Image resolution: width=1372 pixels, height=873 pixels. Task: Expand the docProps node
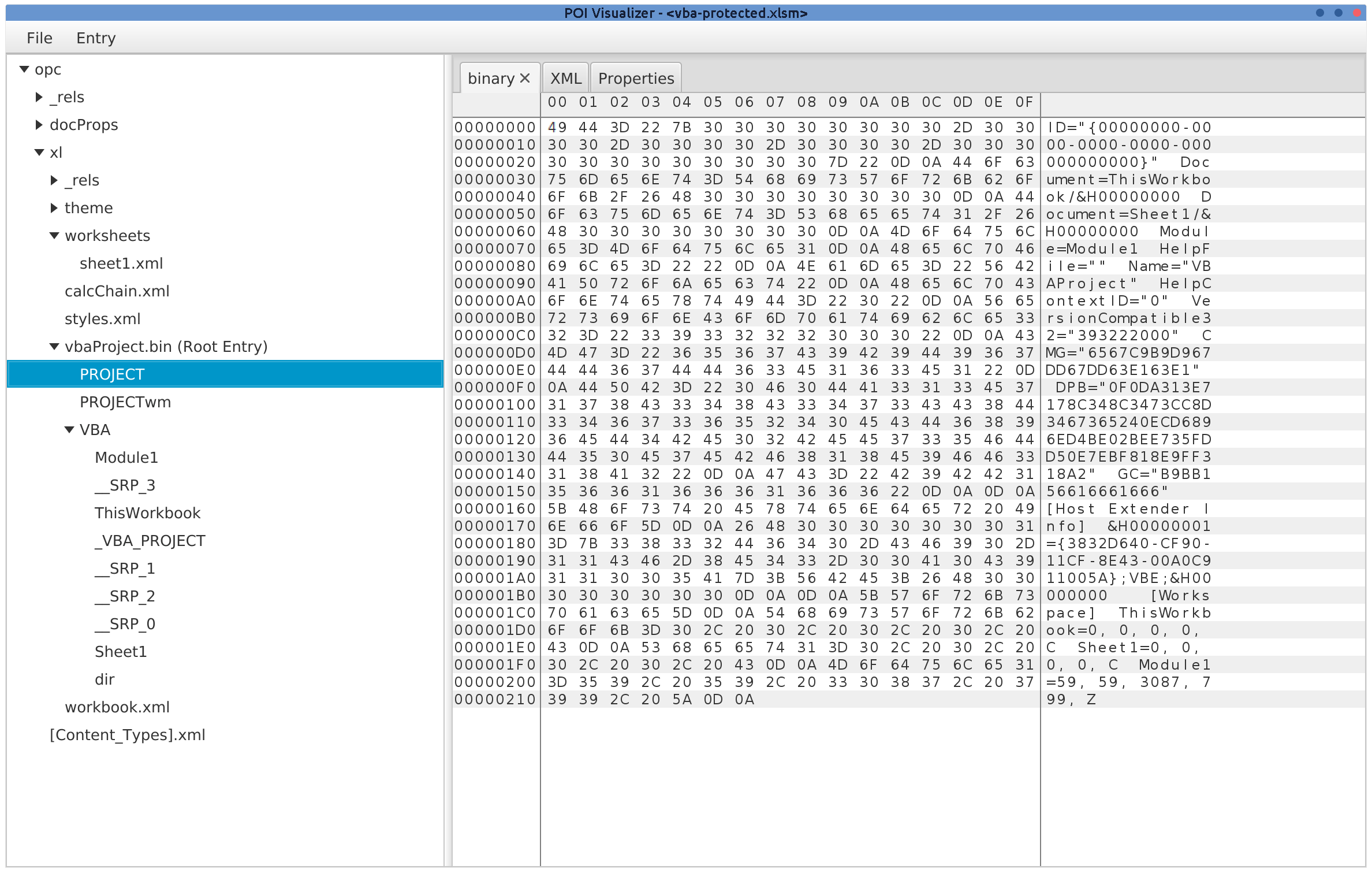pos(39,124)
